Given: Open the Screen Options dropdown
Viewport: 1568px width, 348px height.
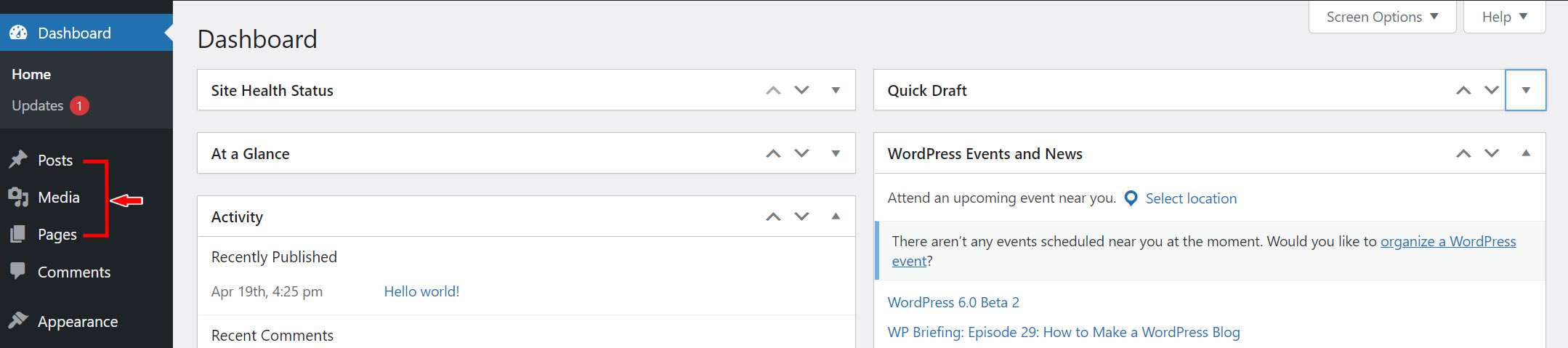Looking at the screenshot, I should [1382, 17].
